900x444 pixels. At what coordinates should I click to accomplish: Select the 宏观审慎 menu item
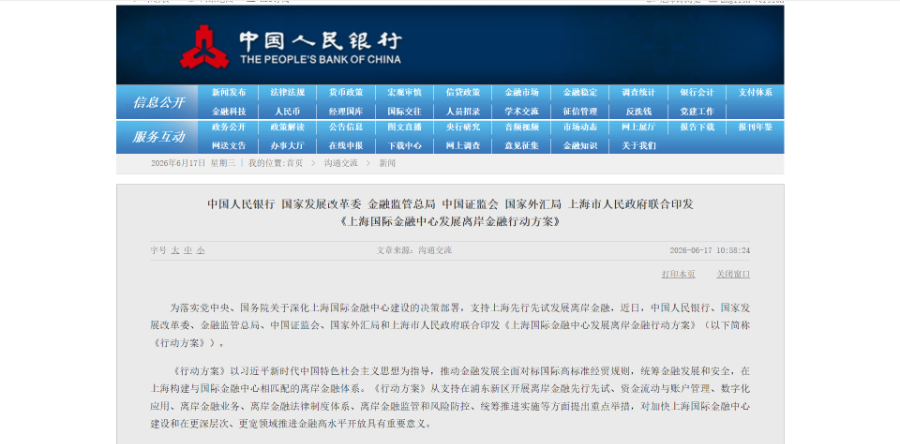404,92
